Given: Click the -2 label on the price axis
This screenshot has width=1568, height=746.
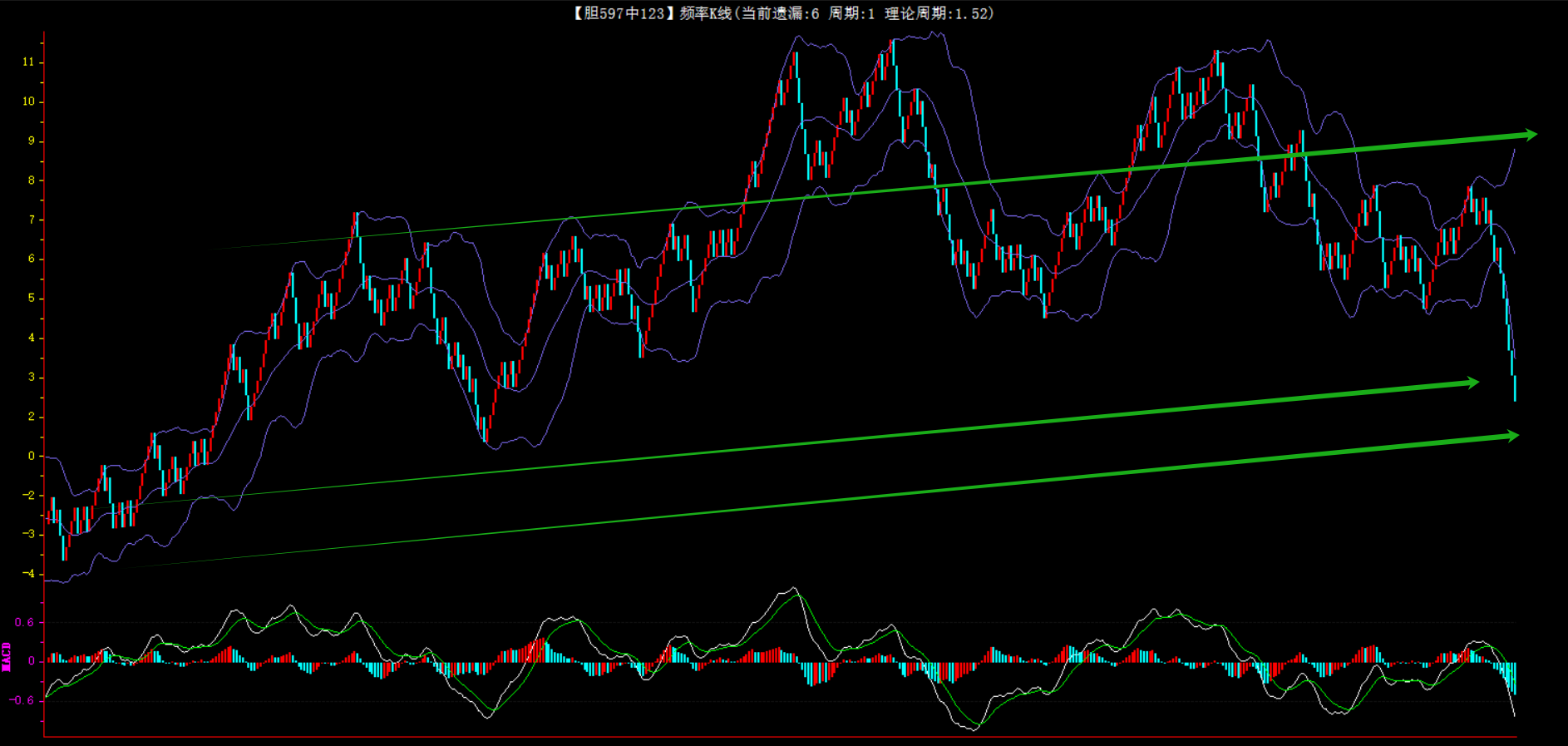Looking at the screenshot, I should (28, 495).
